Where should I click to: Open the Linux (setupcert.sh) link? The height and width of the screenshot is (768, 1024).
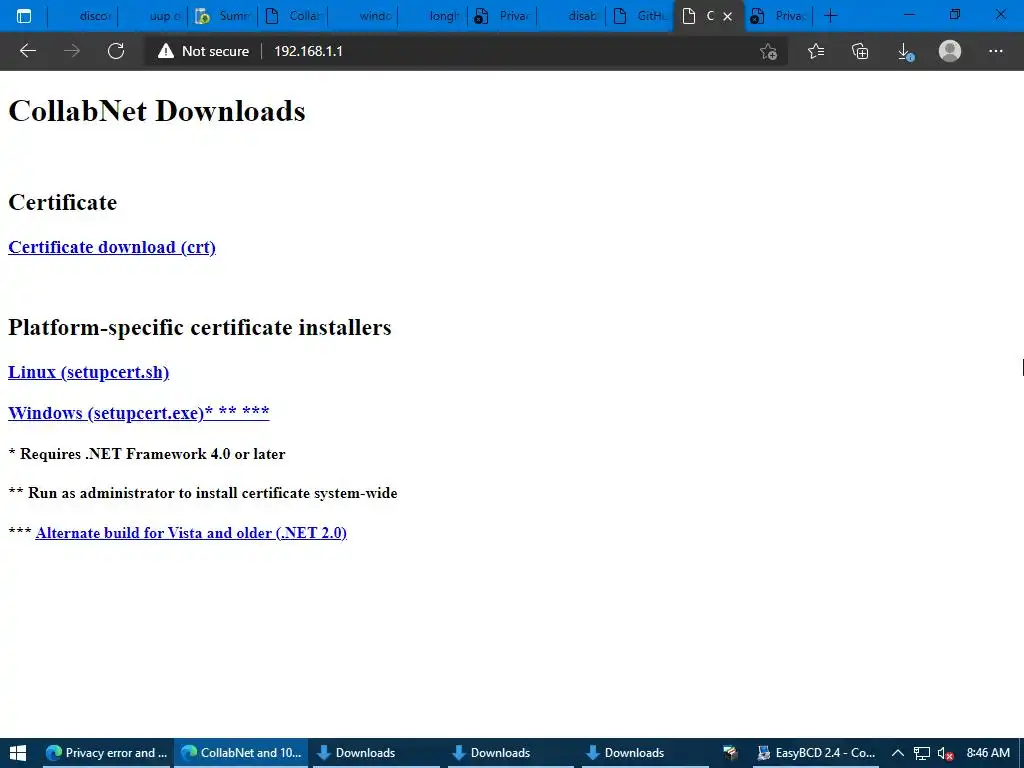pos(89,372)
